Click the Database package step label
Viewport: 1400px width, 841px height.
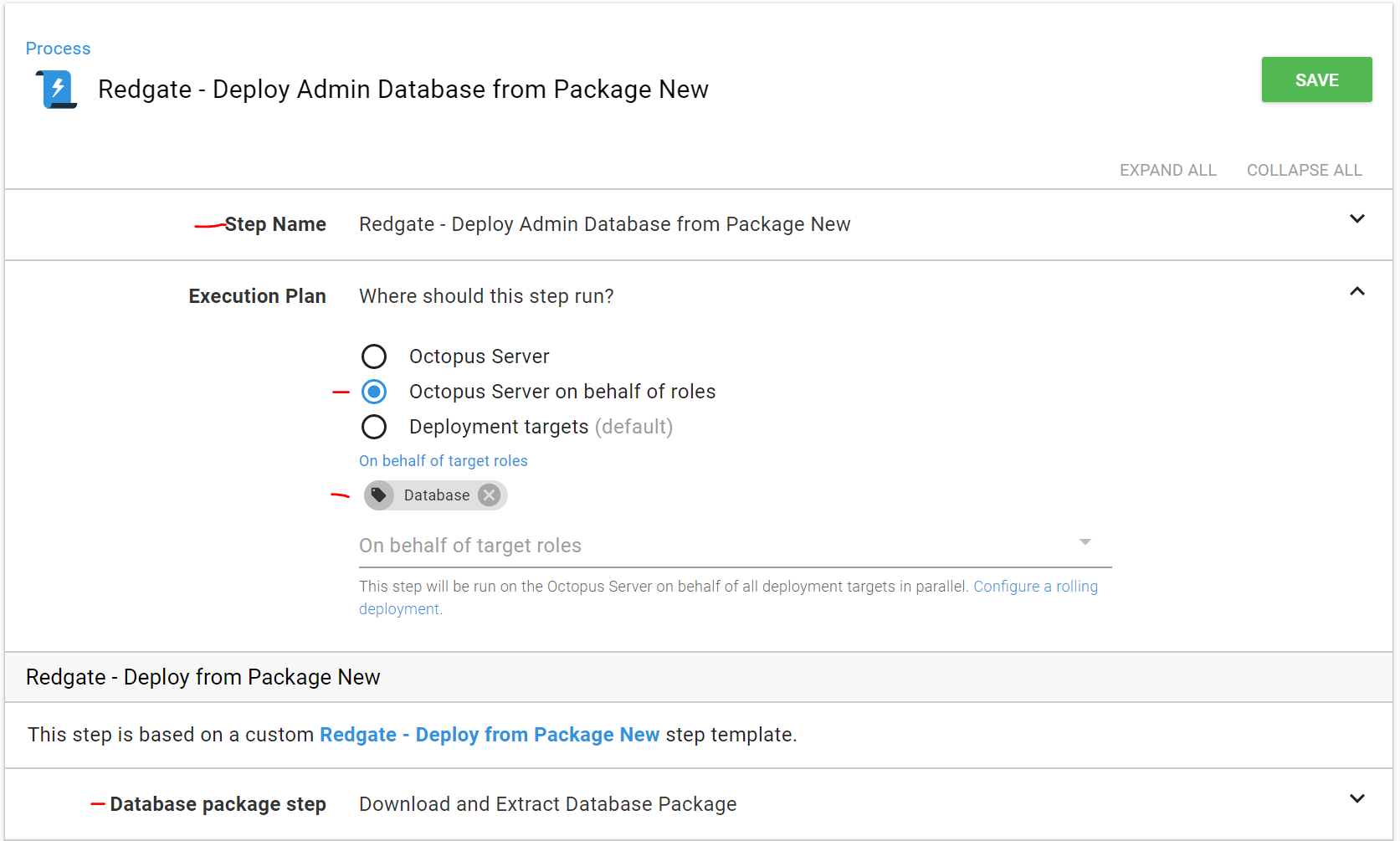[218, 804]
